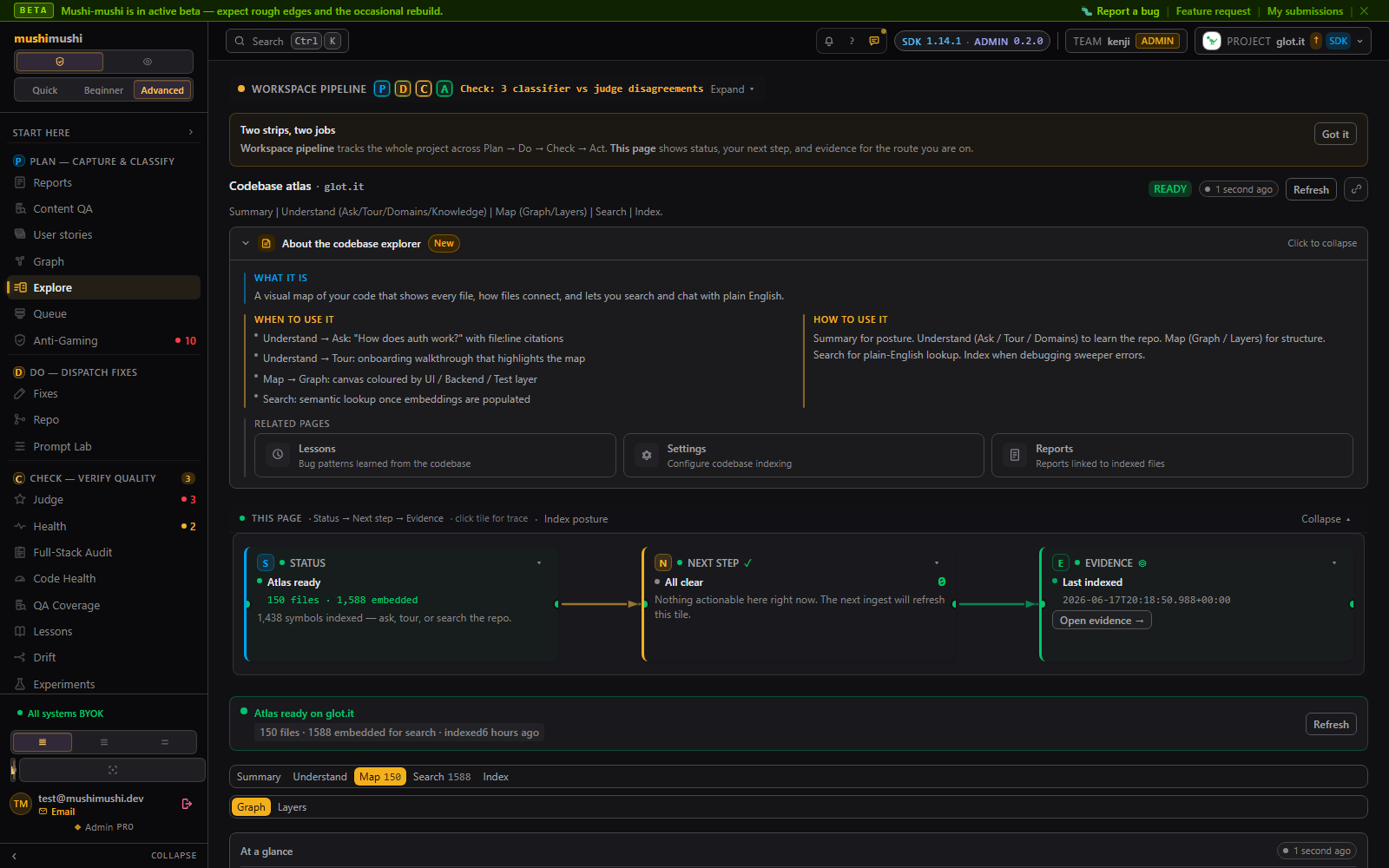Select Advanced sidebar mode
Screen dimensions: 1389x868
(x=162, y=90)
